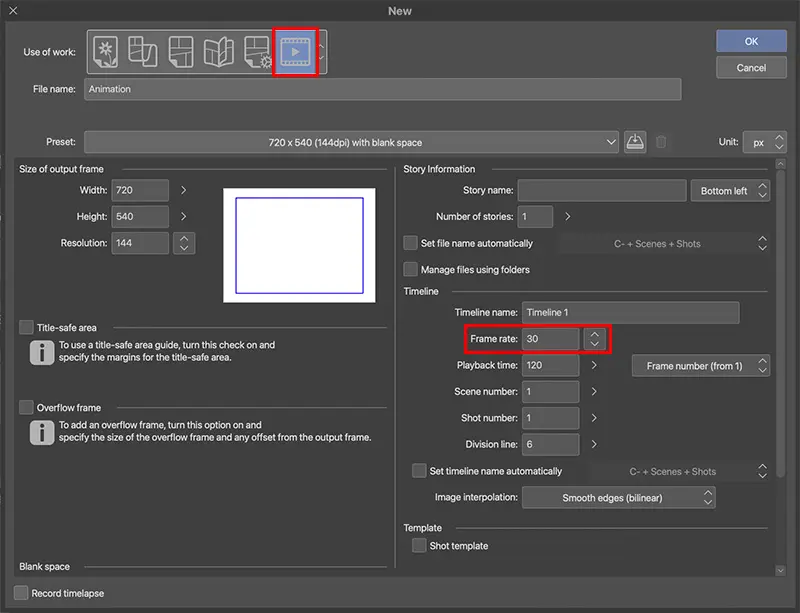Click the info icon under Overflow frame

pyautogui.click(x=42, y=433)
